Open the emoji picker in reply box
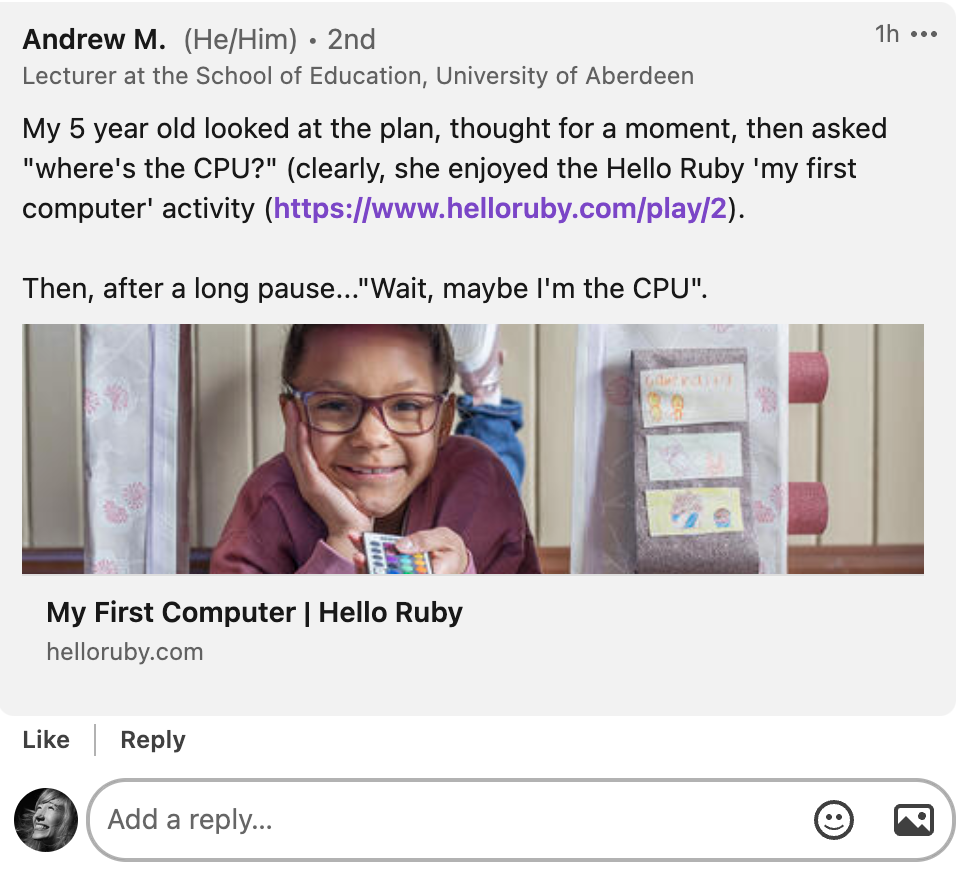Image resolution: width=964 pixels, height=892 pixels. (834, 820)
